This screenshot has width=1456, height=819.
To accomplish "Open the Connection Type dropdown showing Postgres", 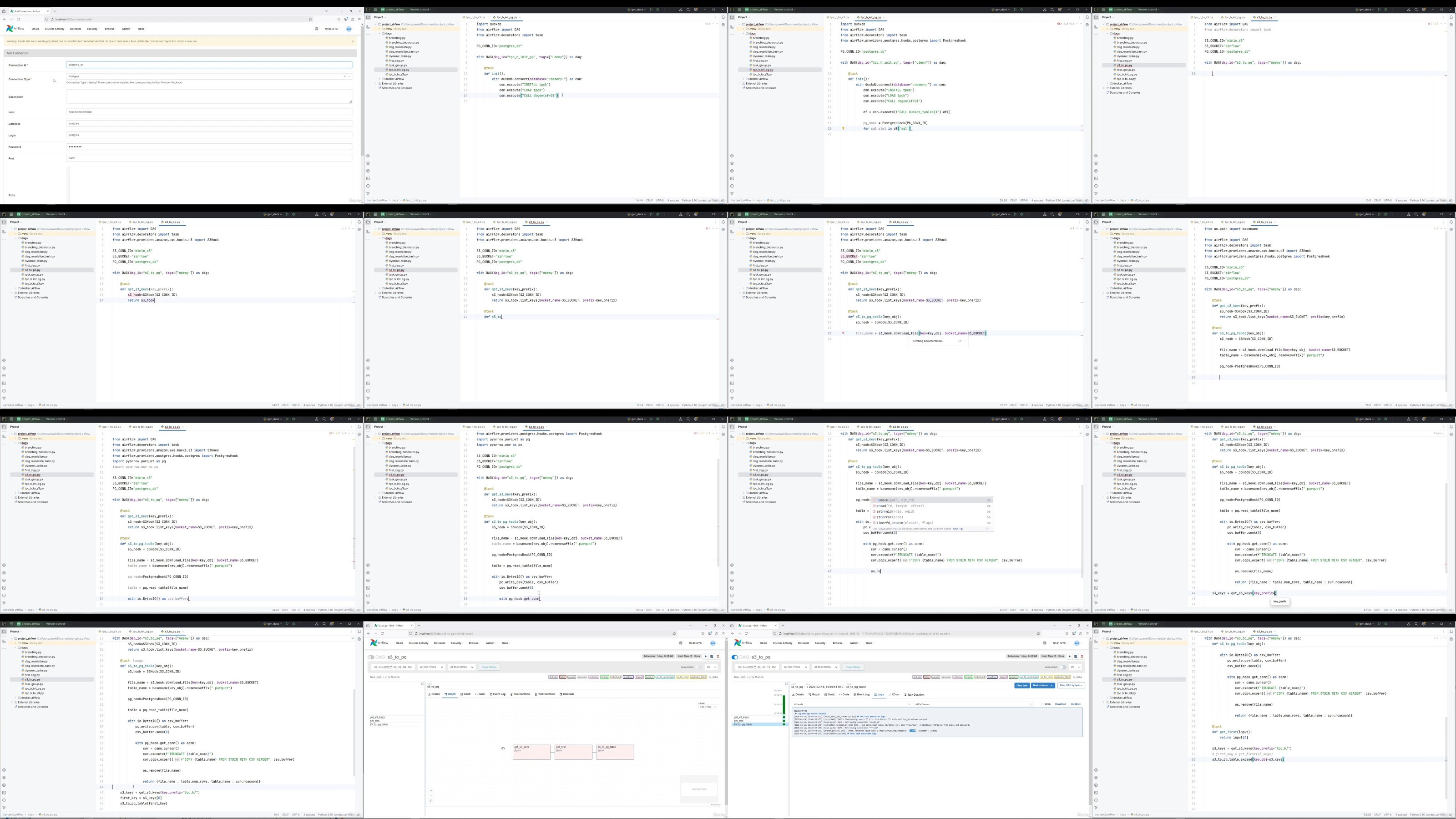I will point(209,76).
